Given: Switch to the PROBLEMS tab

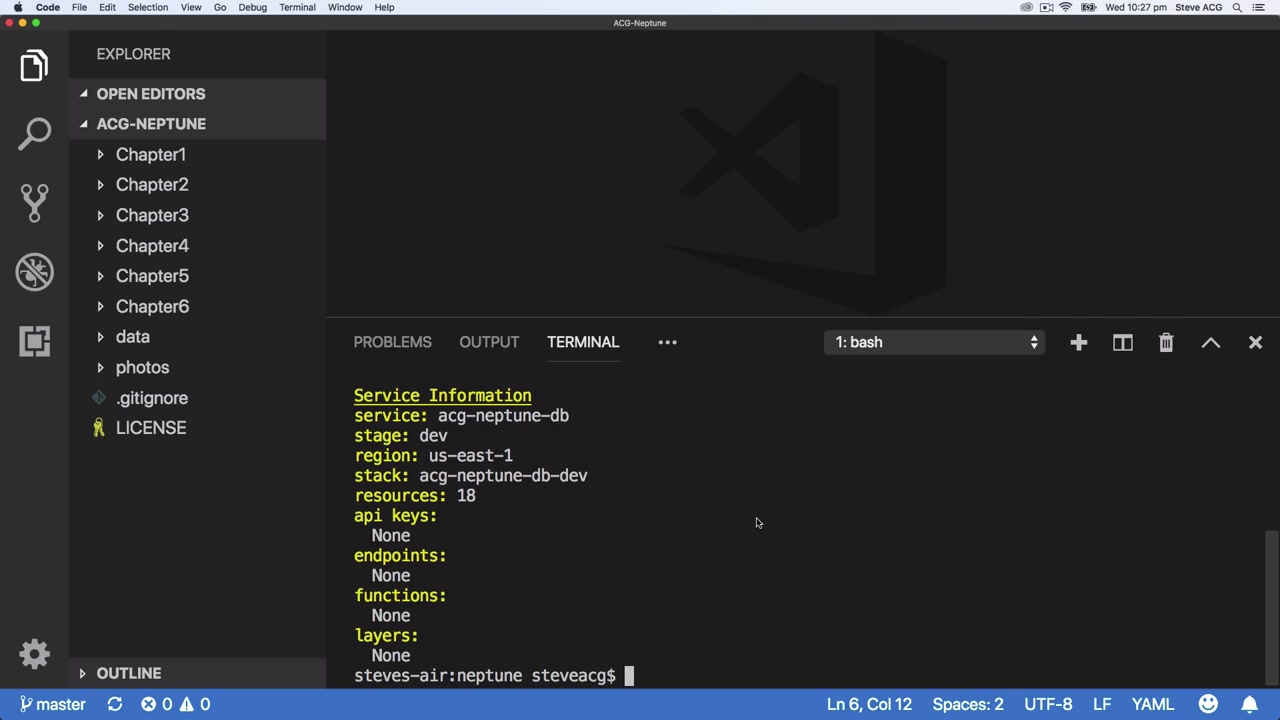Looking at the screenshot, I should (392, 342).
